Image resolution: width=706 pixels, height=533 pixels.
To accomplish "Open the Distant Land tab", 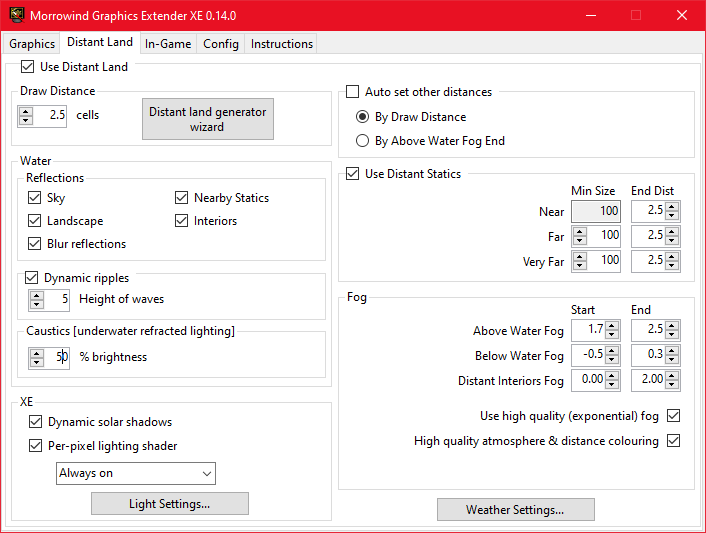I will 100,42.
